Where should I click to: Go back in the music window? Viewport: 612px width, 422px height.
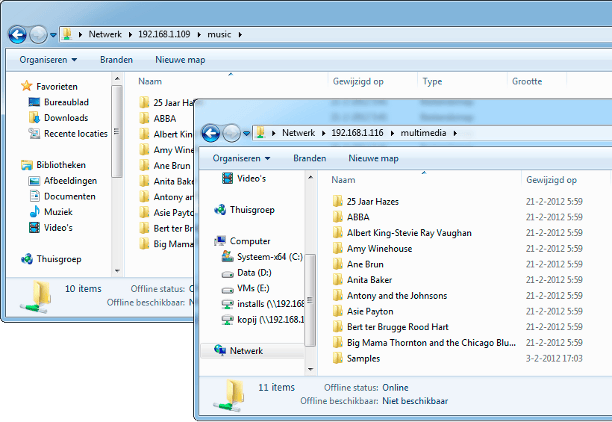[x=18, y=35]
